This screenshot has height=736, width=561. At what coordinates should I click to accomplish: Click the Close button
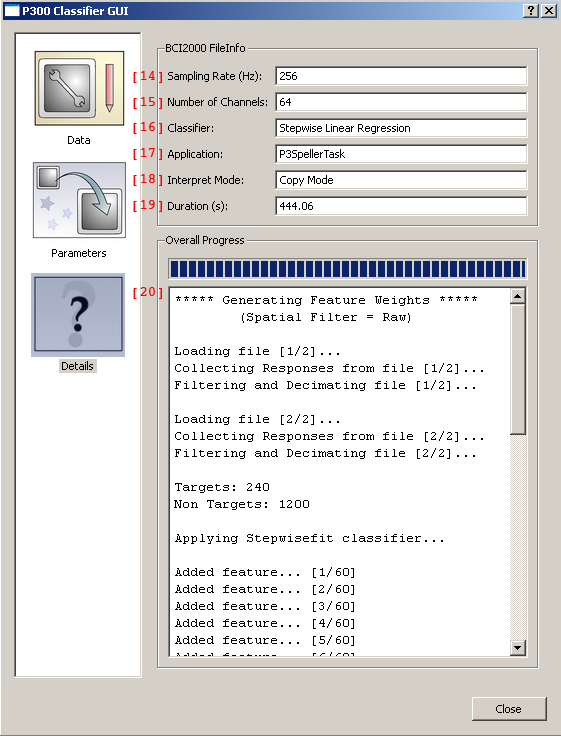[509, 709]
